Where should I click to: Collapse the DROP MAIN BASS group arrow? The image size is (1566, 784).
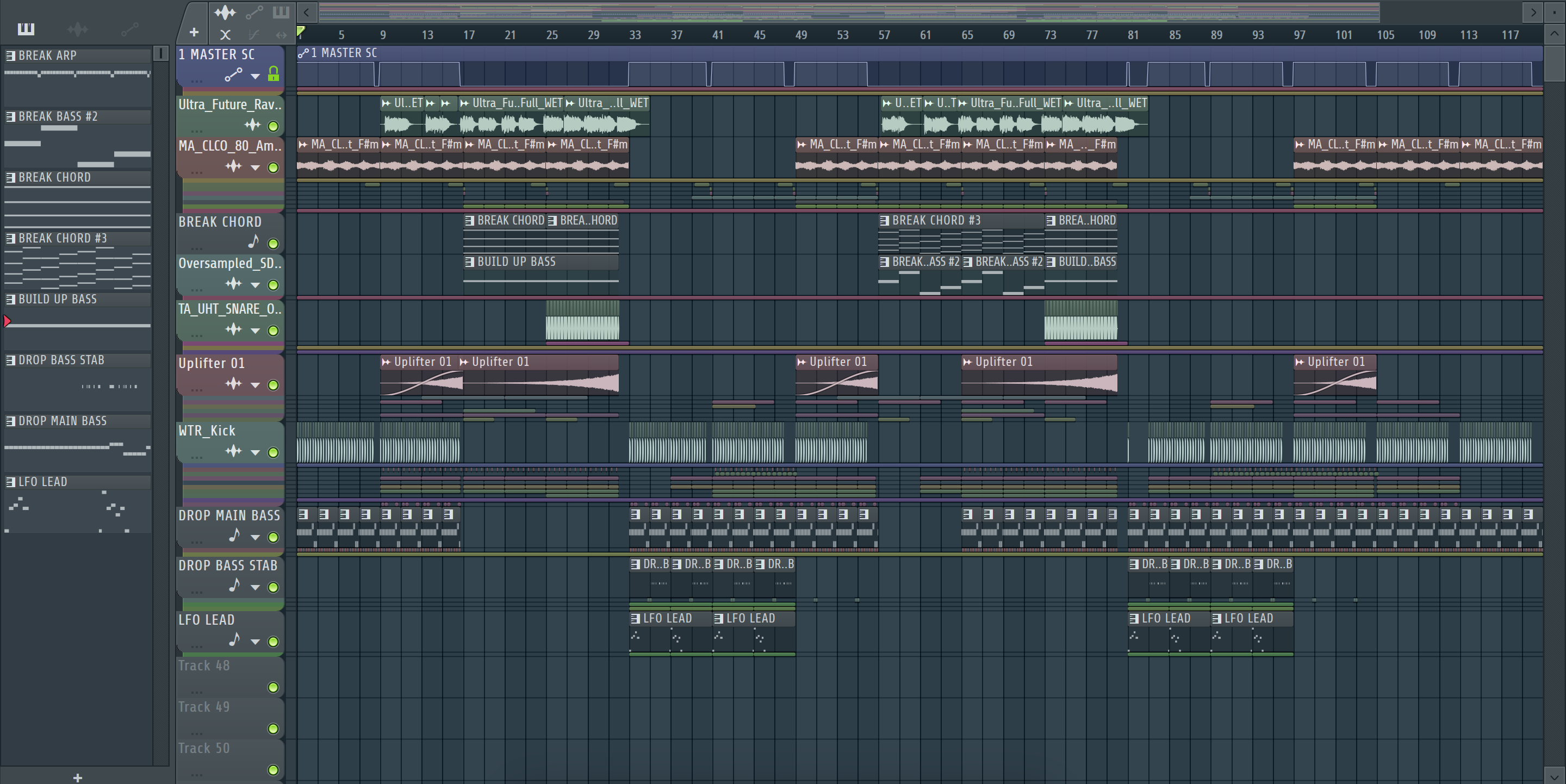coord(256,538)
